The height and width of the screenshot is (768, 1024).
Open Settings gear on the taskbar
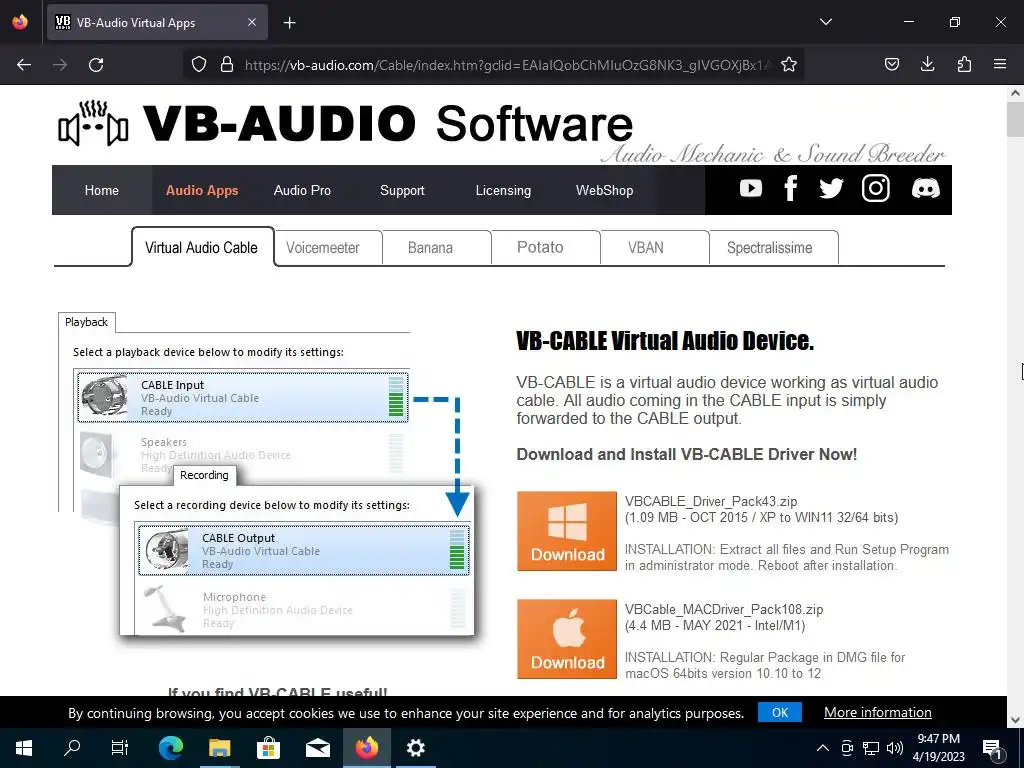(415, 748)
